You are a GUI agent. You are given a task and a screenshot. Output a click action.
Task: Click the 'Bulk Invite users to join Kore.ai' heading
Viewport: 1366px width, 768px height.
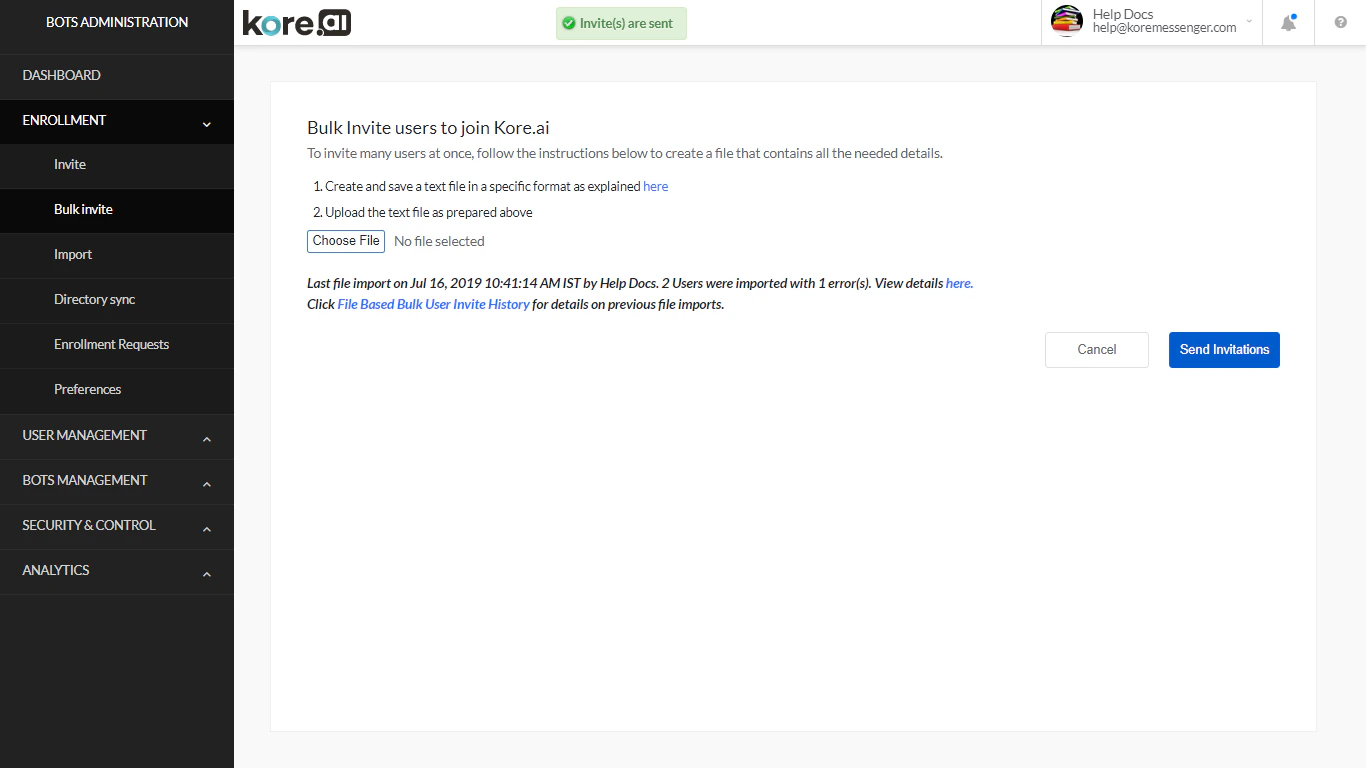coord(428,128)
